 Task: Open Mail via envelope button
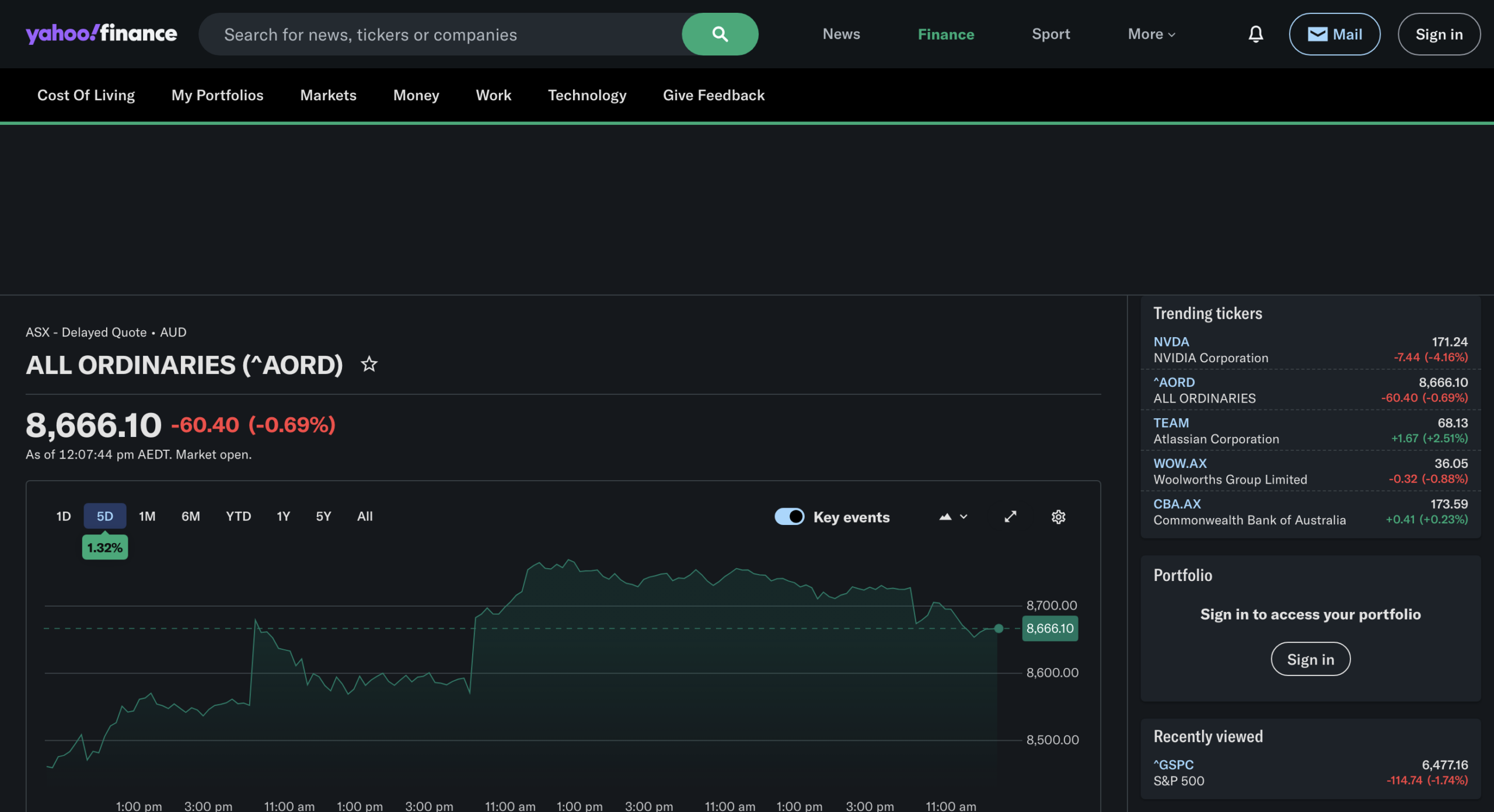[x=1334, y=34]
